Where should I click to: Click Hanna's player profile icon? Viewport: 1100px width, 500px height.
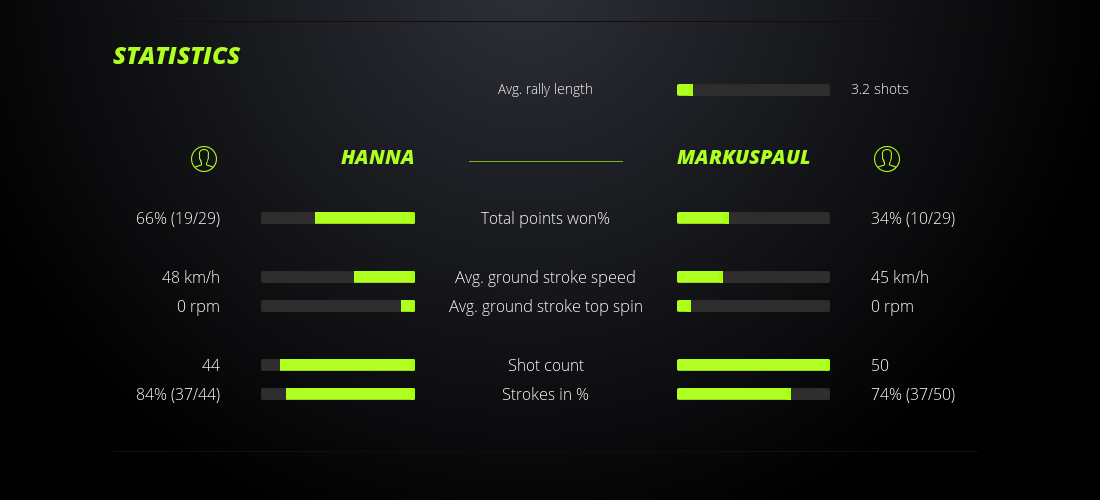coord(204,158)
